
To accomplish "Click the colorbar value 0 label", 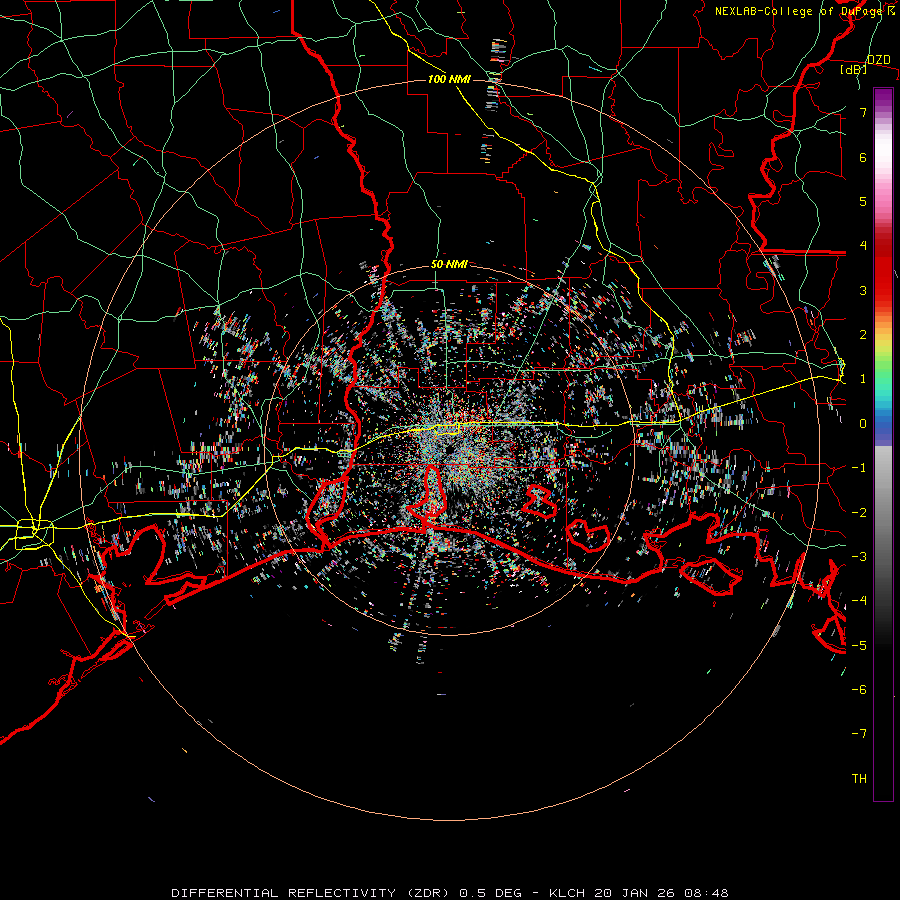I will pos(863,424).
